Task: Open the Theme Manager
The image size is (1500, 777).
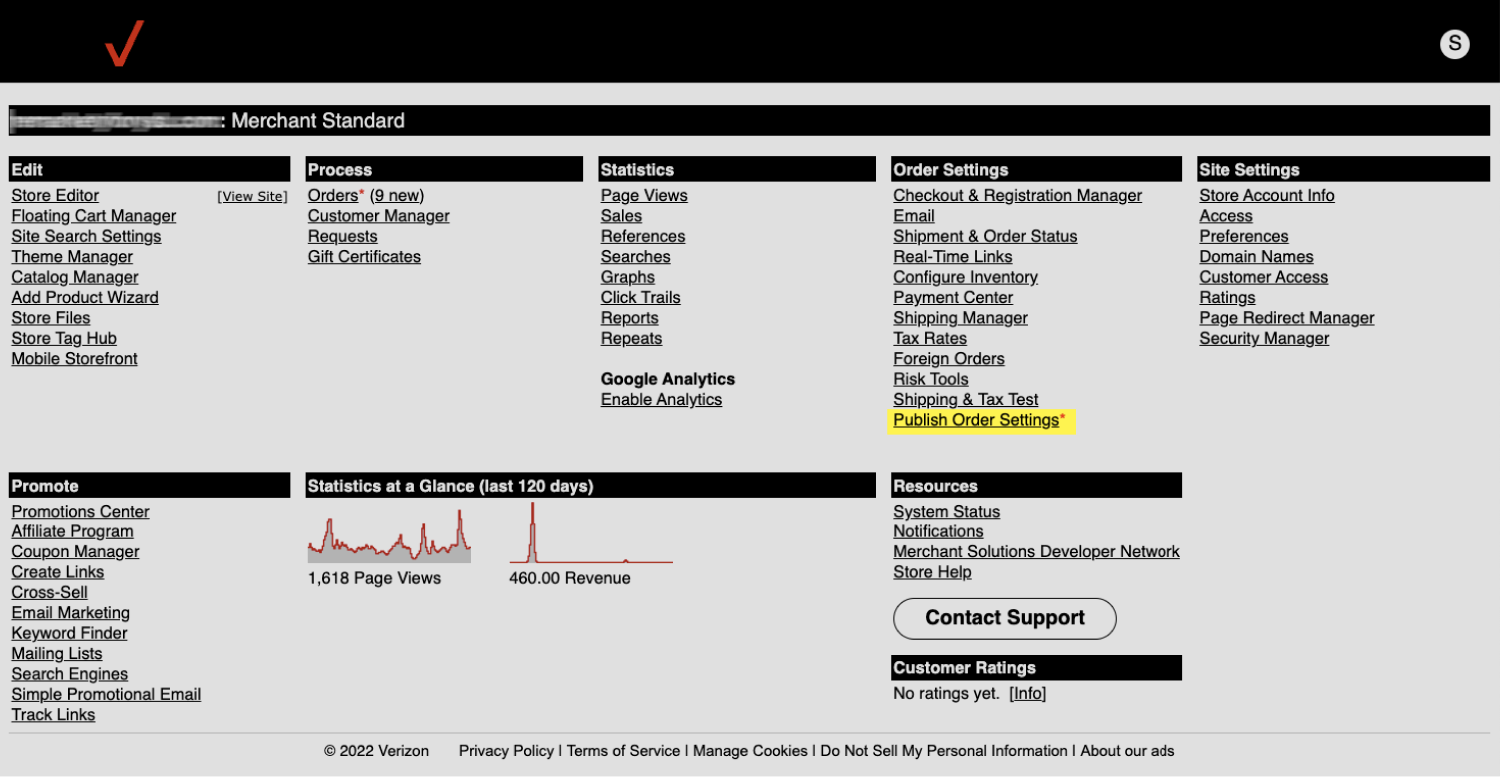Action: tap(72, 257)
